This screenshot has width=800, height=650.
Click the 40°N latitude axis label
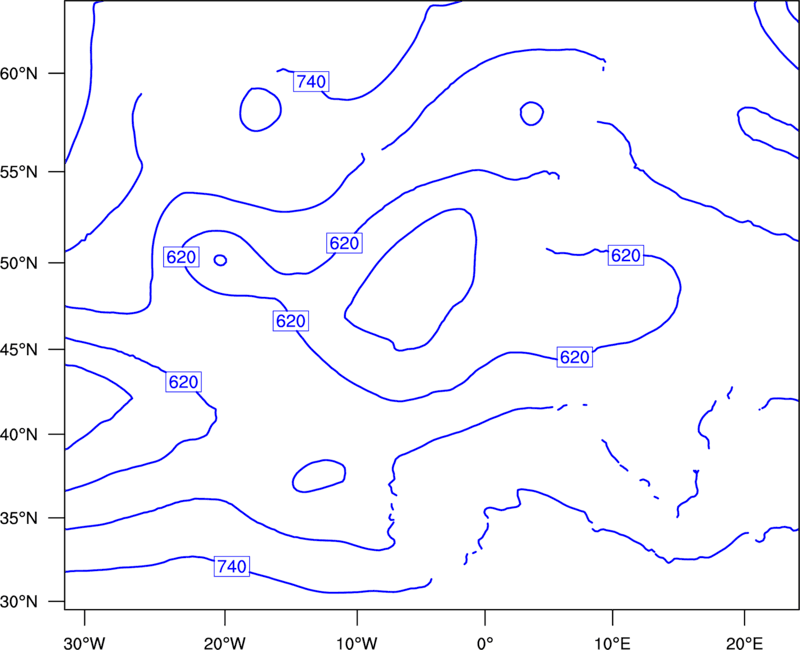pos(19,435)
